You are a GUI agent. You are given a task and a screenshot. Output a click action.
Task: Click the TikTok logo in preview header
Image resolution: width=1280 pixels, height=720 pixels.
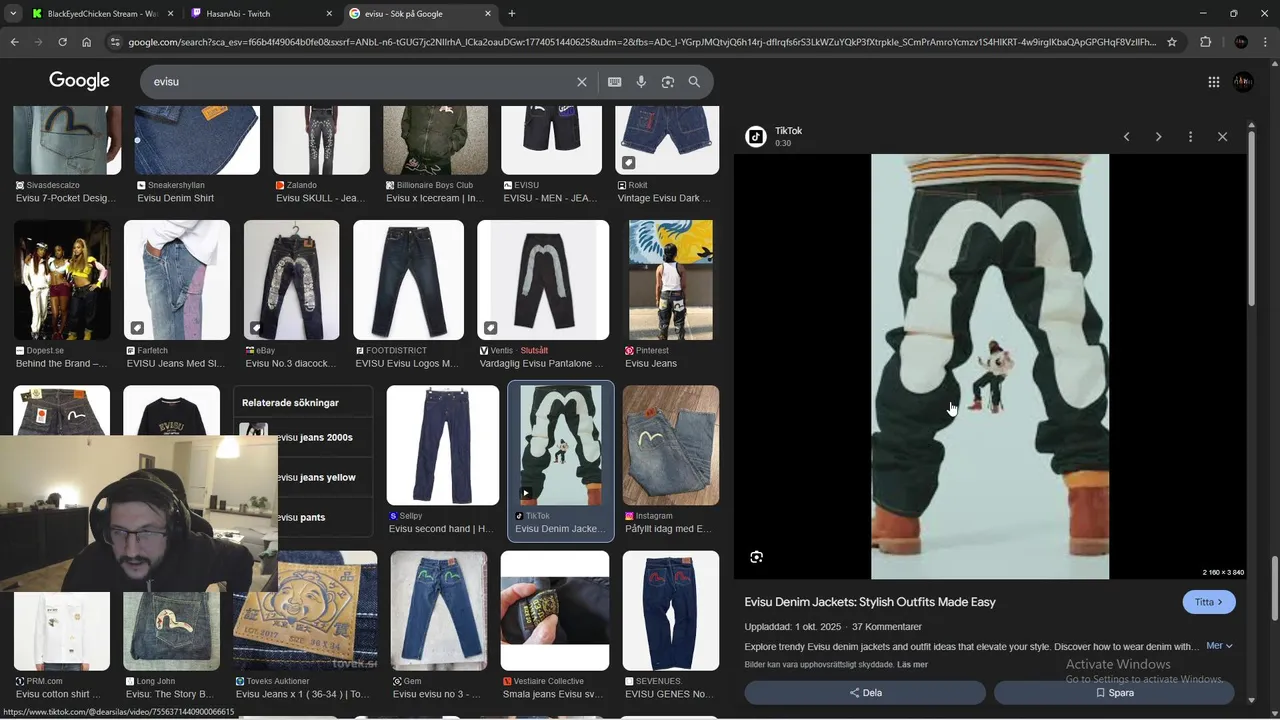coord(756,137)
